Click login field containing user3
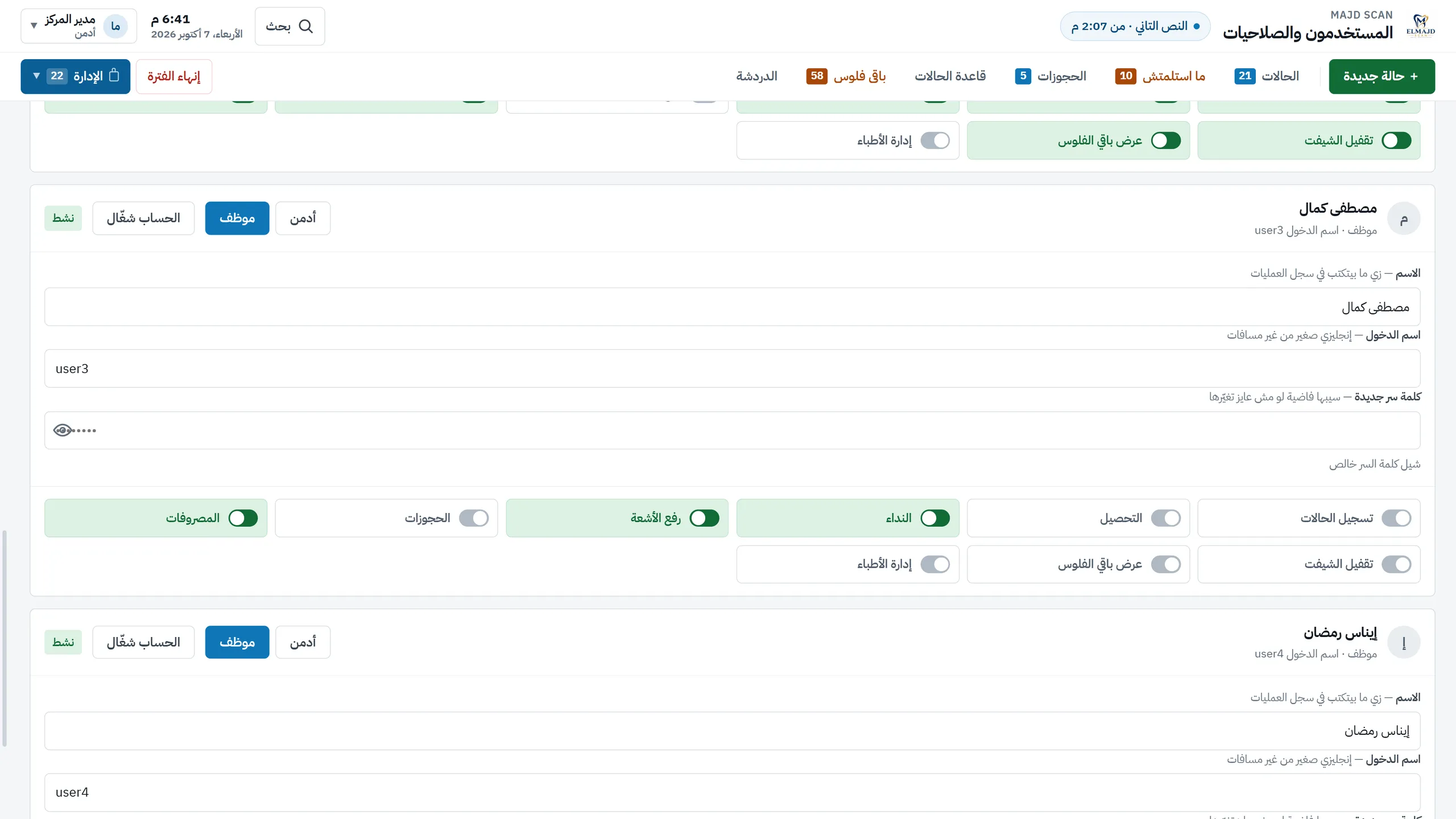This screenshot has width=1456, height=819. [733, 369]
